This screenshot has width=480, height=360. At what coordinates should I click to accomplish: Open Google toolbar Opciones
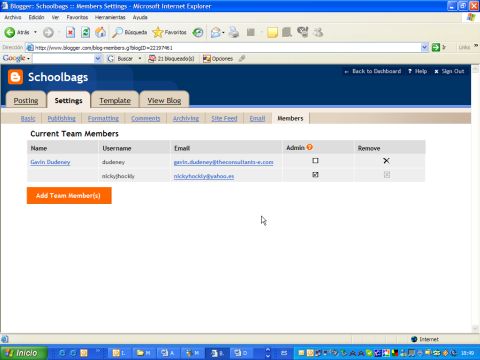click(x=218, y=59)
